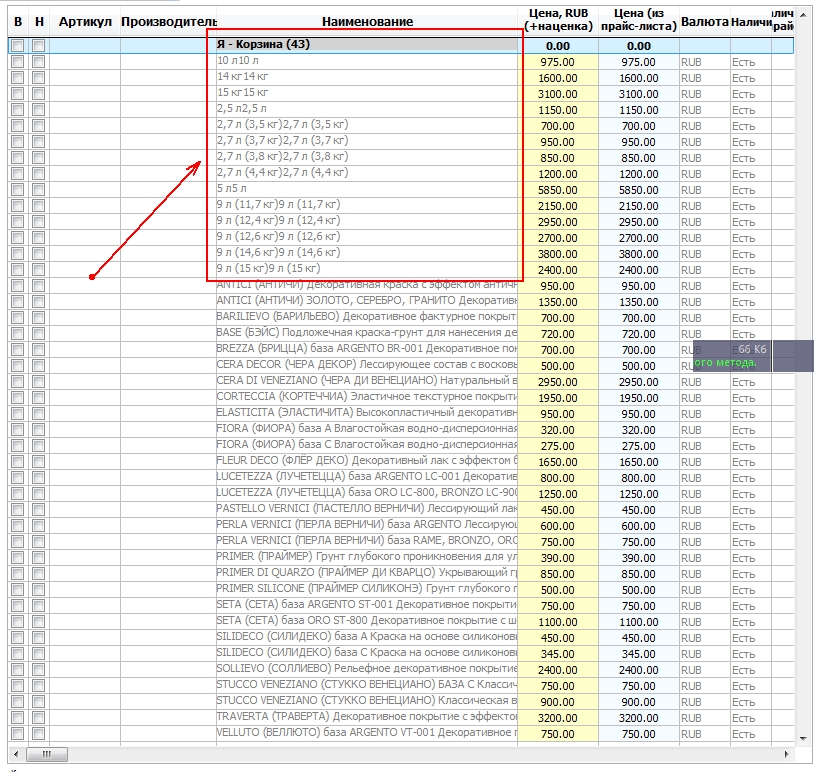Select the PASTELLO VERNICI row

(401, 510)
